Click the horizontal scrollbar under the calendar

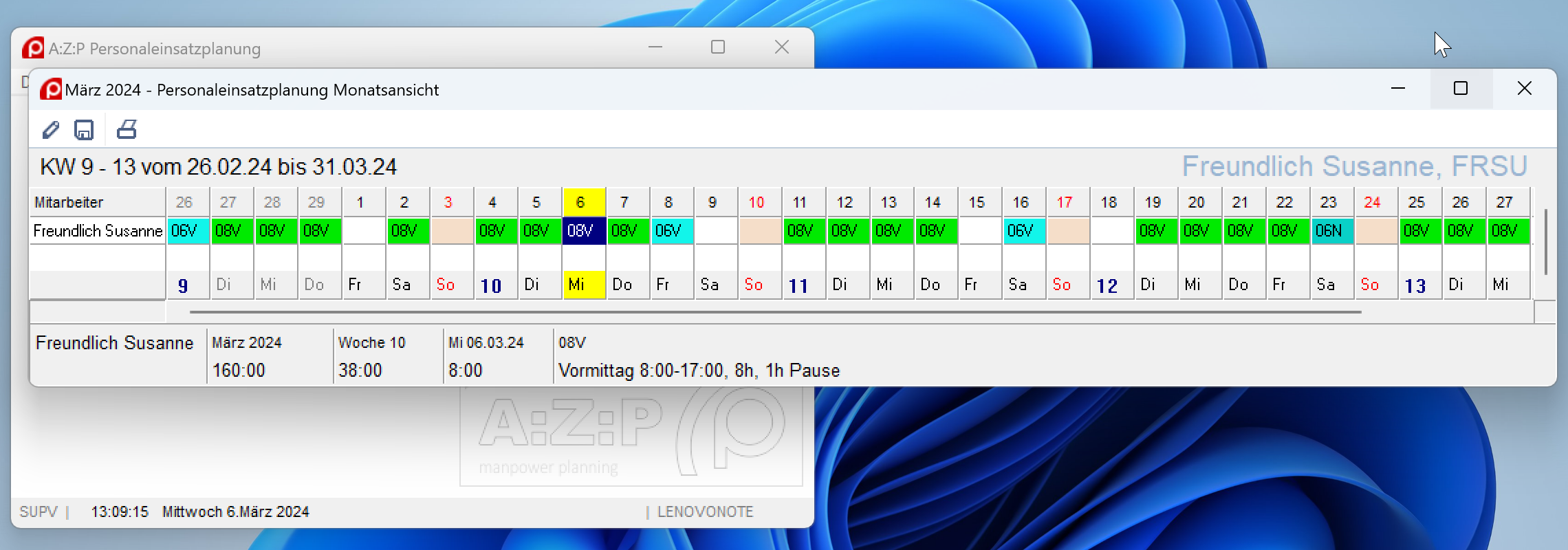(774, 312)
